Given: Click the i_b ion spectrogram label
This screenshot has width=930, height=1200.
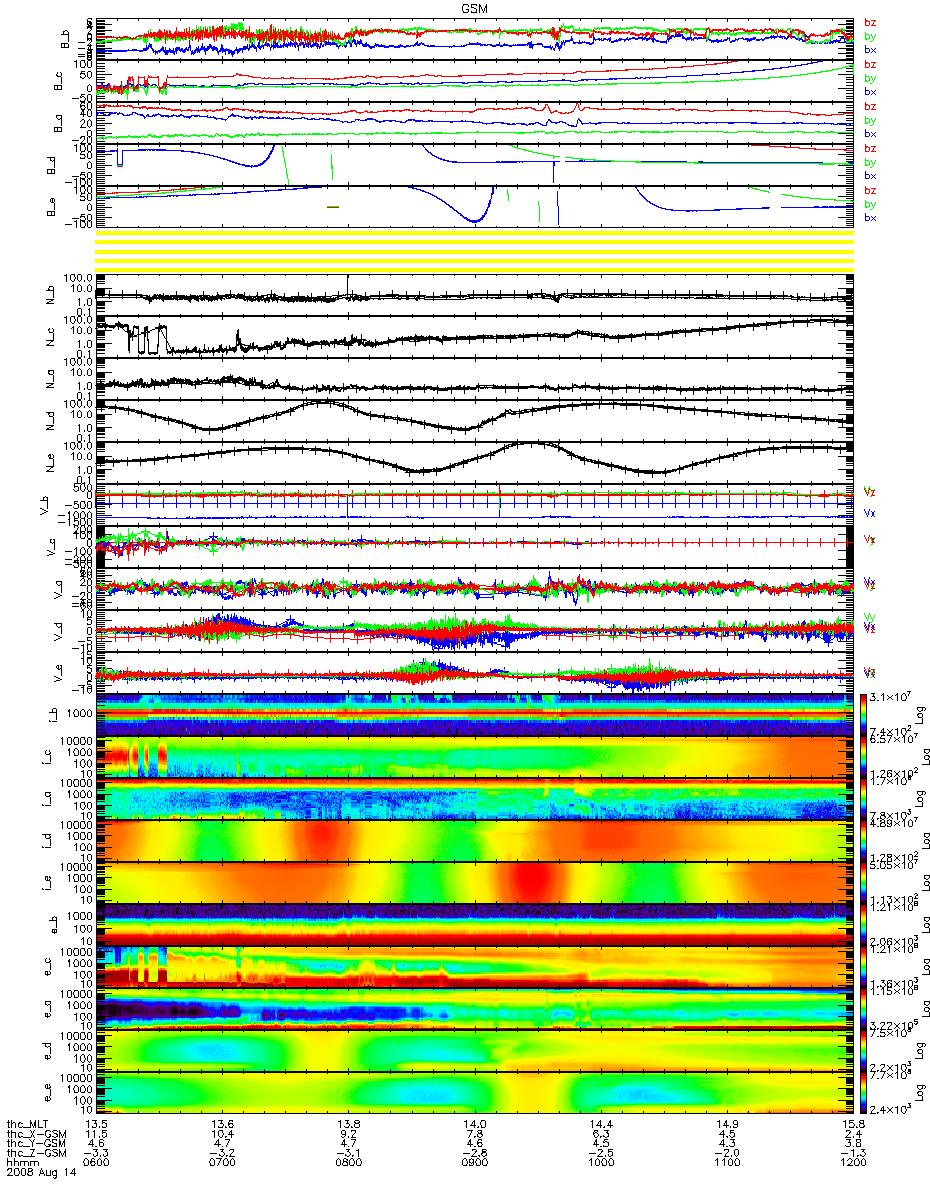Looking at the screenshot, I should point(52,715).
